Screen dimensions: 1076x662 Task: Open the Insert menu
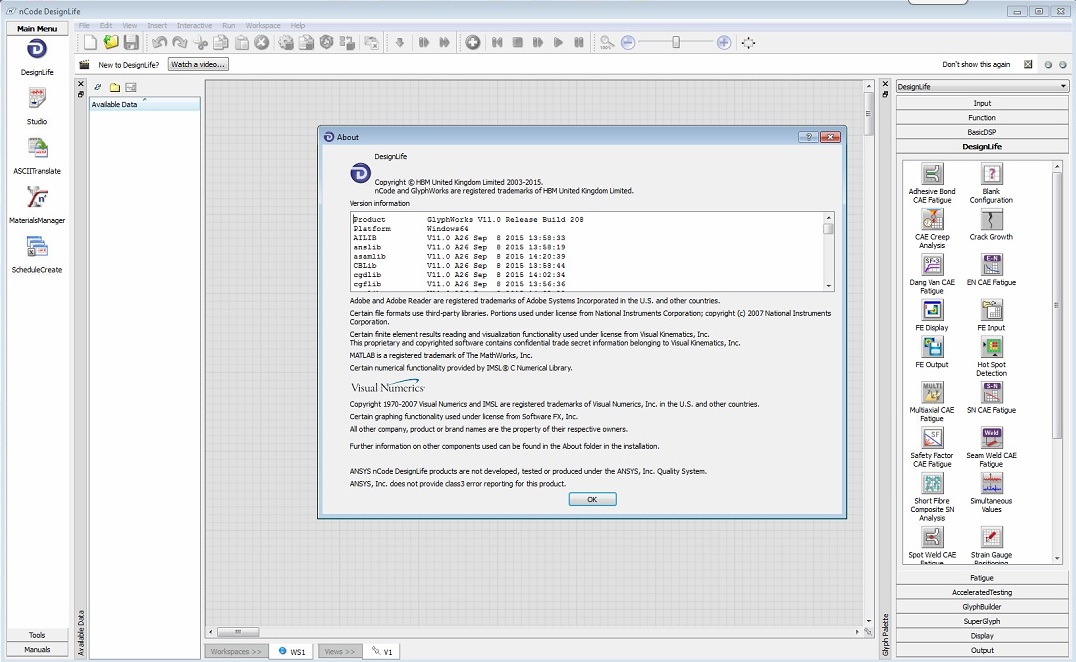(157, 25)
